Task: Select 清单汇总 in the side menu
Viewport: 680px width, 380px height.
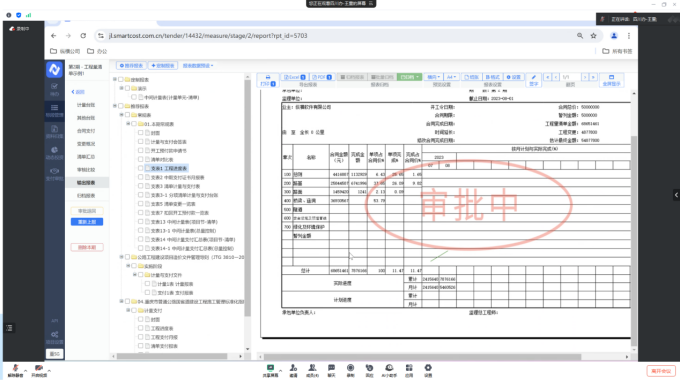Action: [86, 157]
